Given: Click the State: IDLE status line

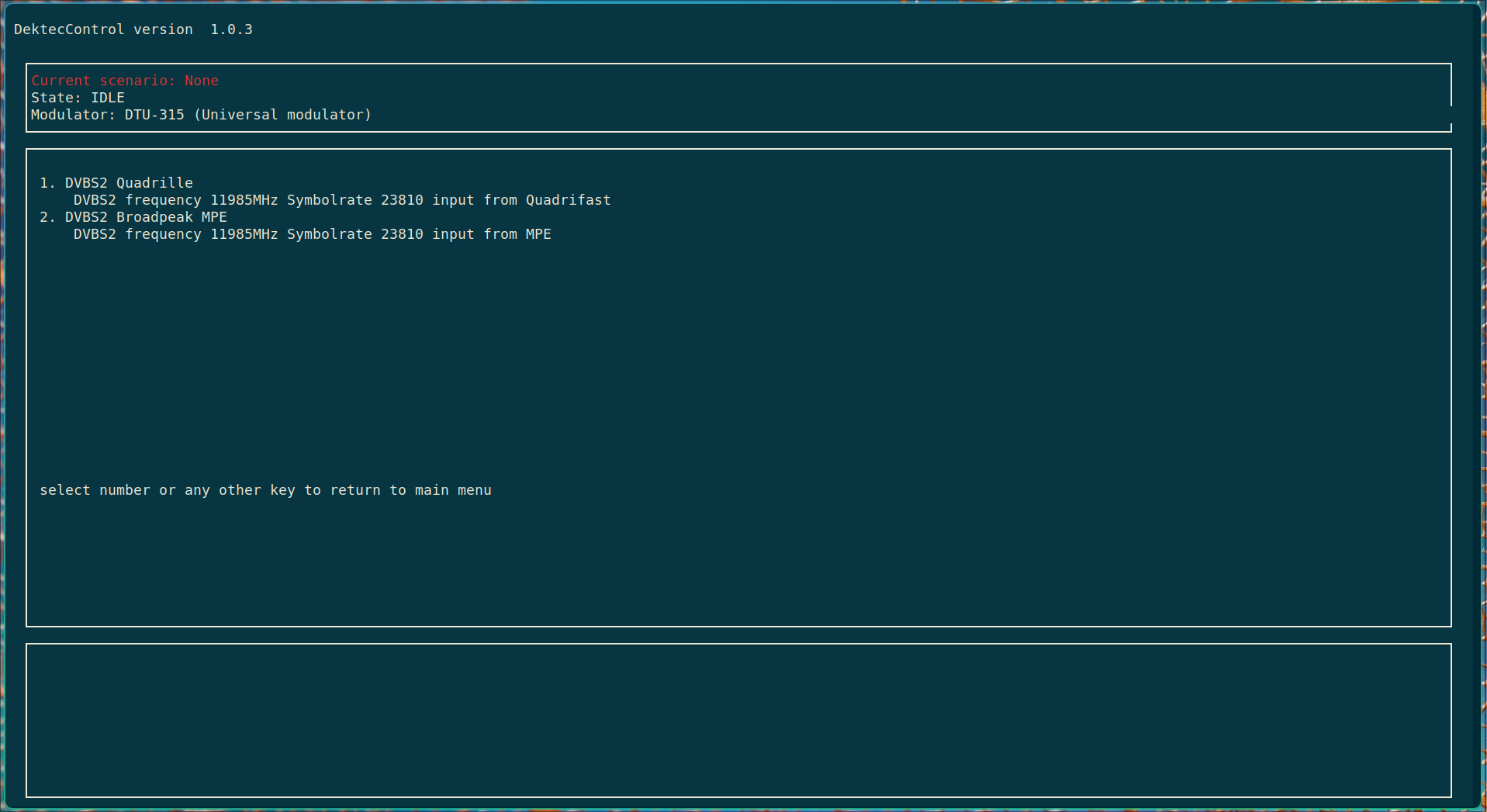Looking at the screenshot, I should [78, 98].
